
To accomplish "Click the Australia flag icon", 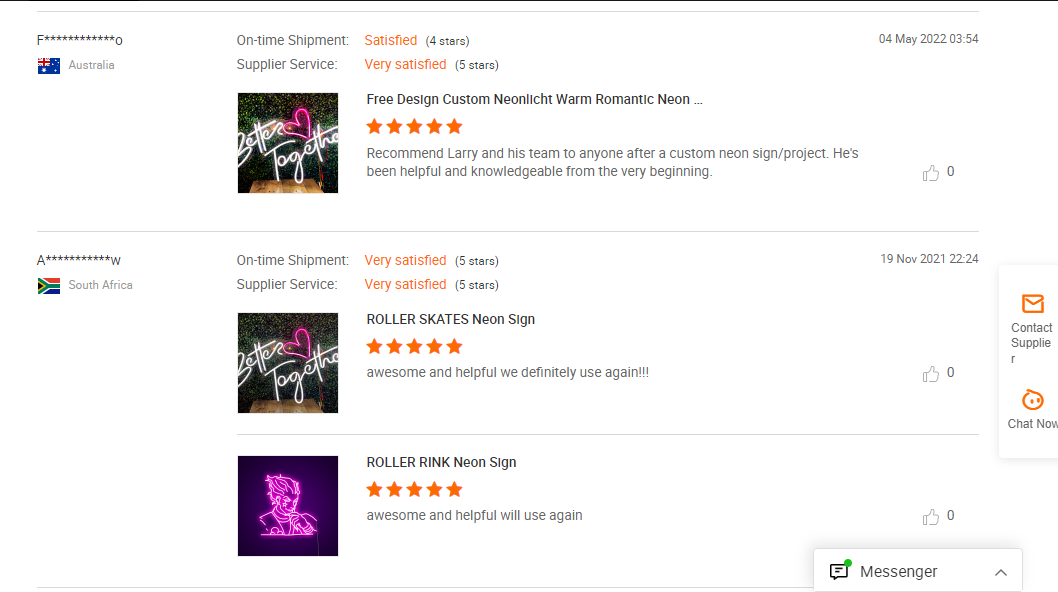I will 49,65.
